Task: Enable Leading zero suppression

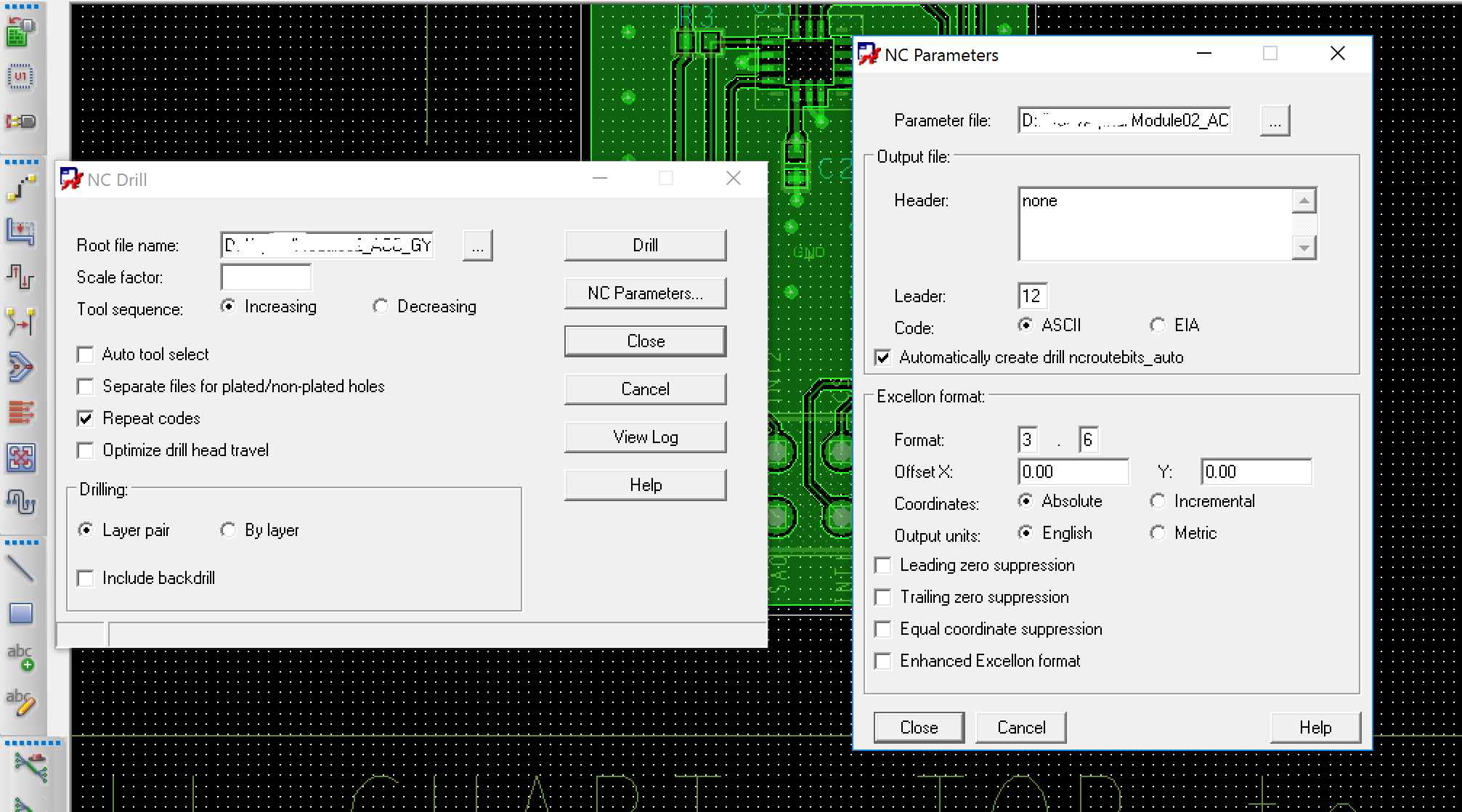Action: tap(883, 565)
